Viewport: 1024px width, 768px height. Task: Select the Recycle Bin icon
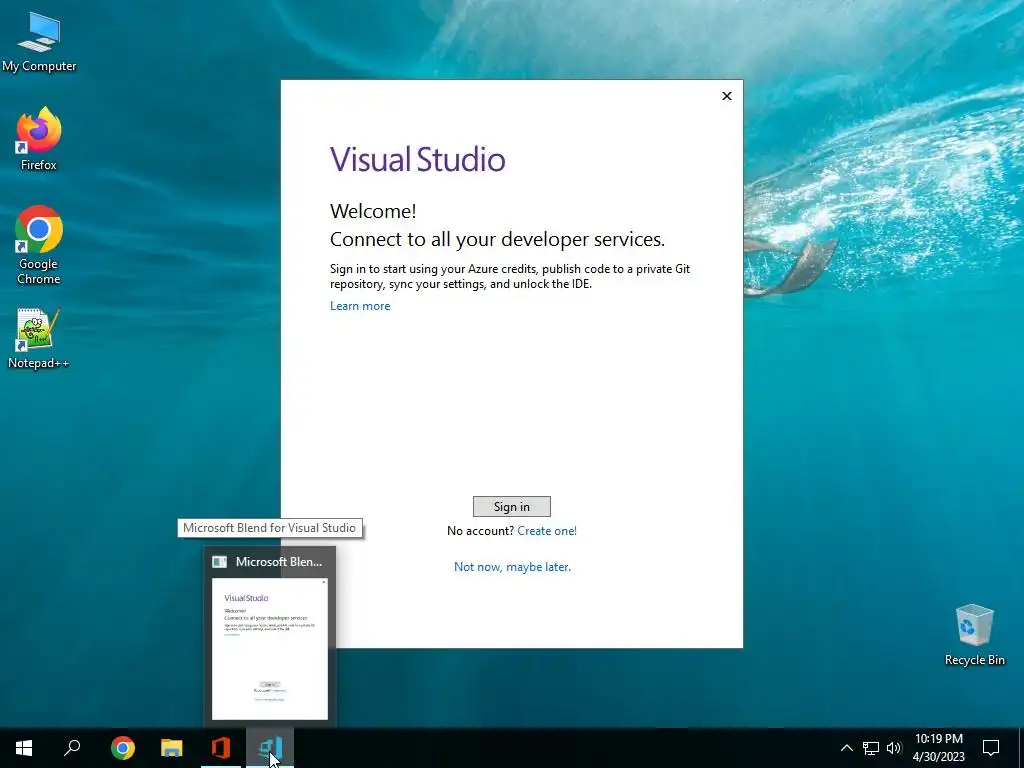(x=974, y=635)
